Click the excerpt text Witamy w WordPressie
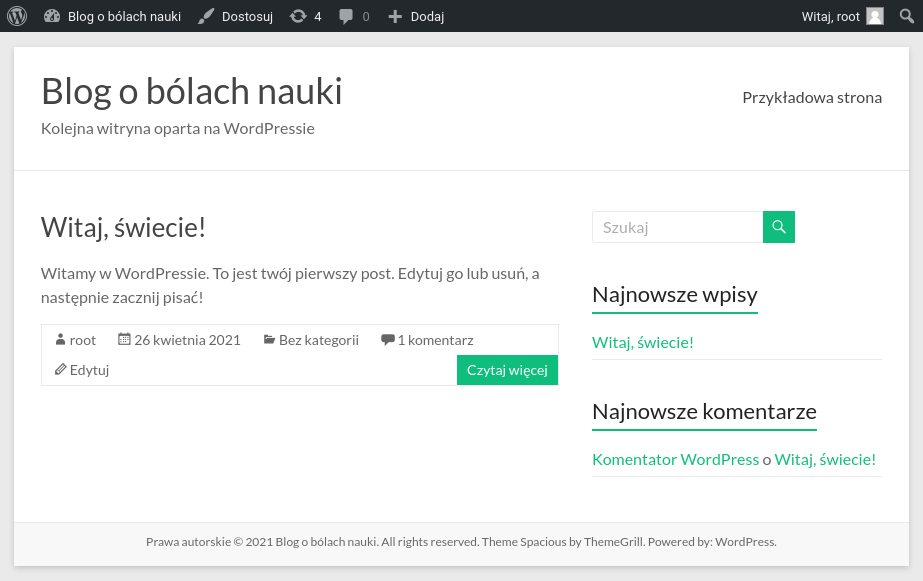The width and height of the screenshot is (923, 581). coord(125,274)
